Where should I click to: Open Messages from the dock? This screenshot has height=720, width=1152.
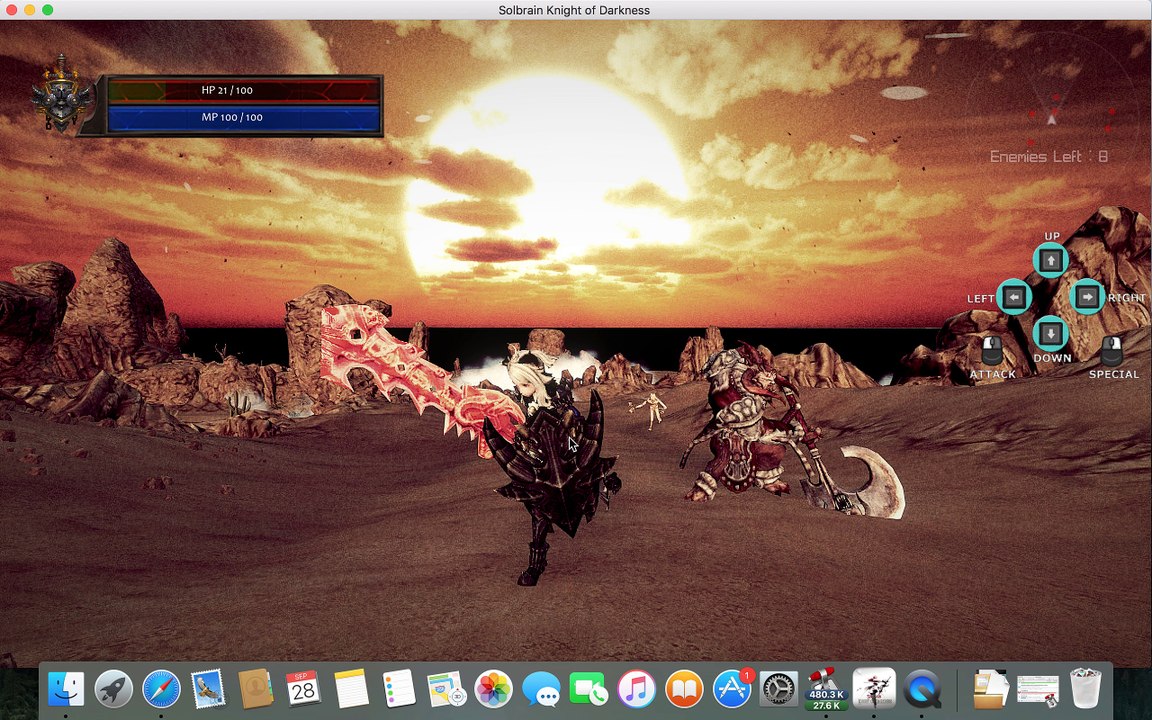tap(541, 689)
